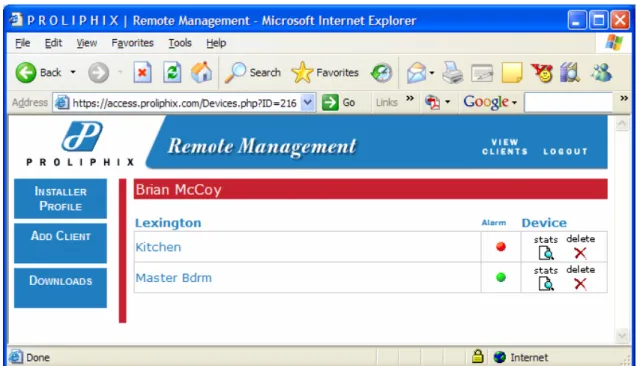Click the Research books magnifier icon
Image resolution: width=640 pixels, height=366 pixels.
coord(570,73)
